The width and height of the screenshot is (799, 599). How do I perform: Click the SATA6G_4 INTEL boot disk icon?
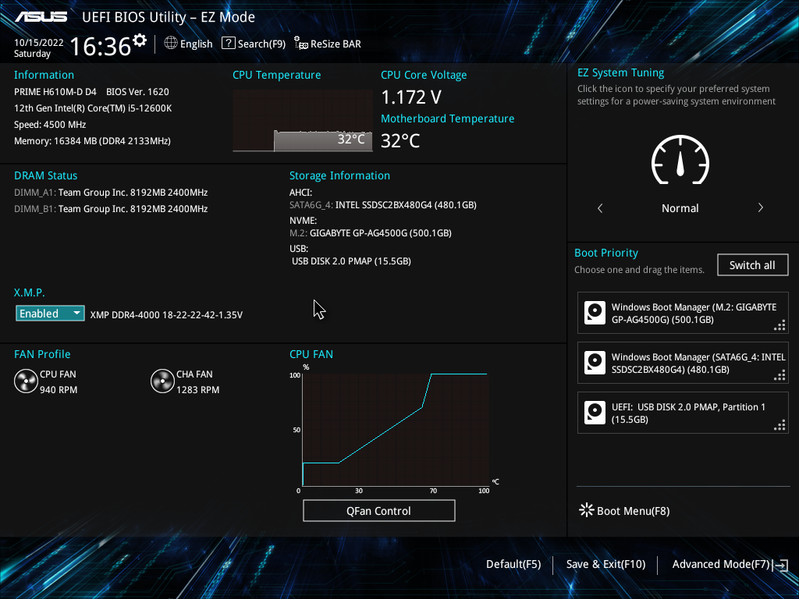pyautogui.click(x=595, y=363)
